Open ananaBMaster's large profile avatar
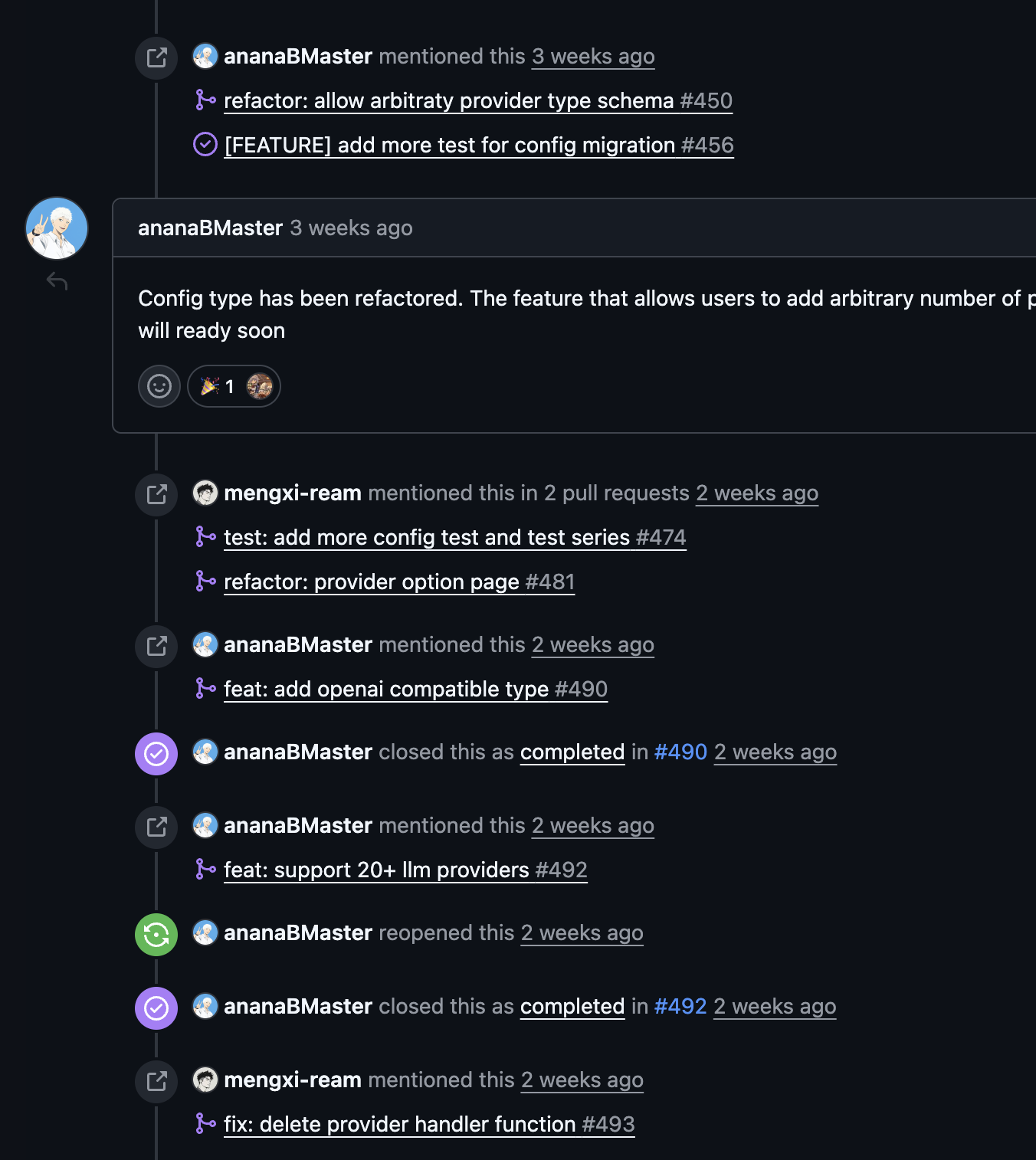Viewport: 1036px width, 1160px height. [57, 228]
